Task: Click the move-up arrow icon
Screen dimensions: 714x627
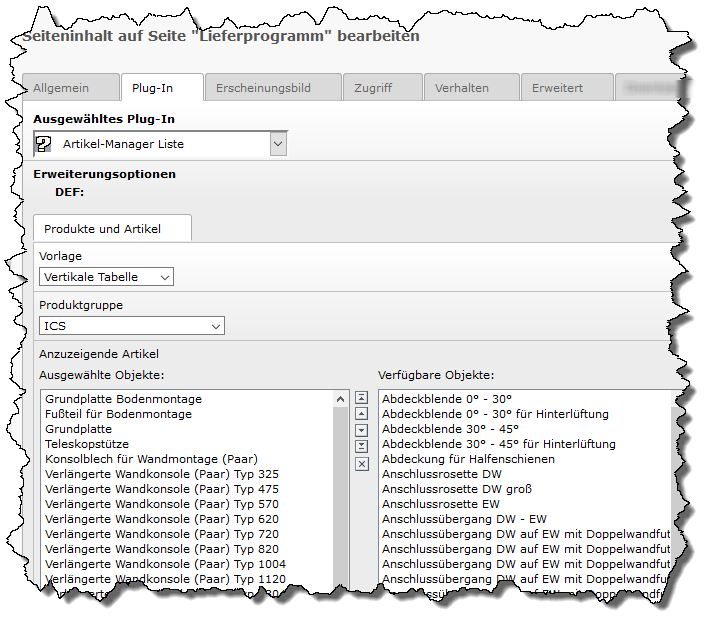Action: coord(362,414)
